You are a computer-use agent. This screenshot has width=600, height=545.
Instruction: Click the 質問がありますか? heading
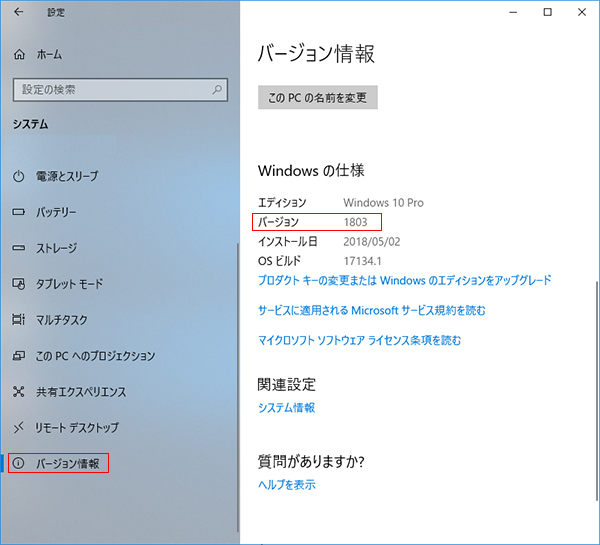(x=311, y=461)
